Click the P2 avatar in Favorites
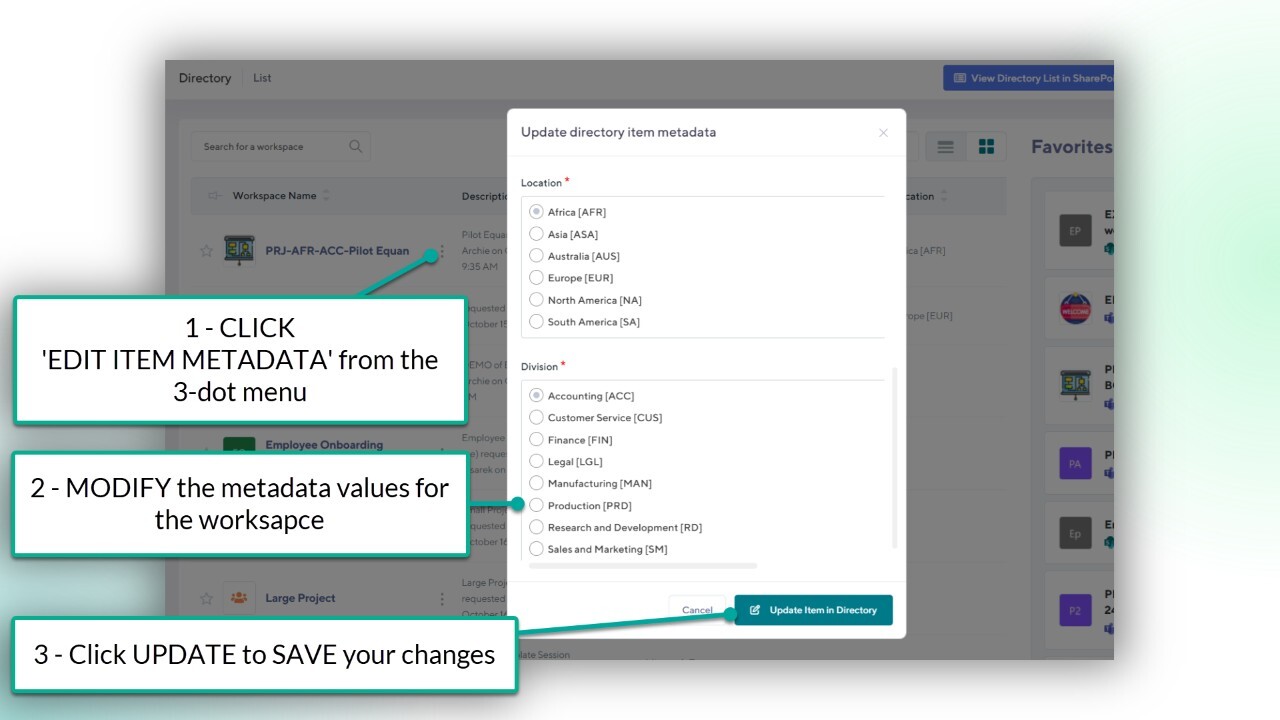Screen dimensions: 1280x720 tap(1075, 610)
